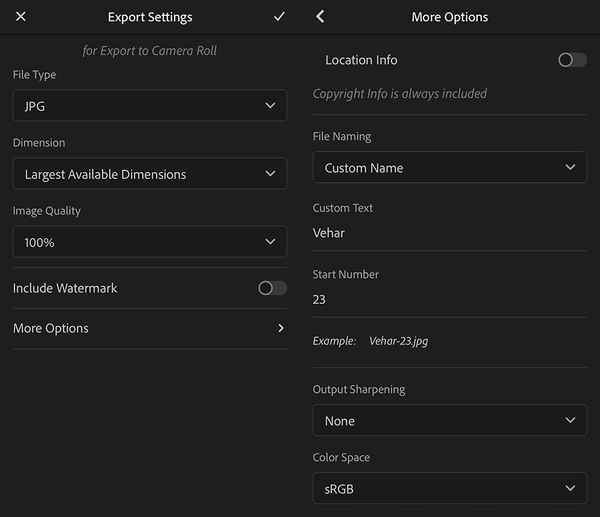Open the Color Space sRGB dropdown
The width and height of the screenshot is (600, 517).
(x=450, y=488)
